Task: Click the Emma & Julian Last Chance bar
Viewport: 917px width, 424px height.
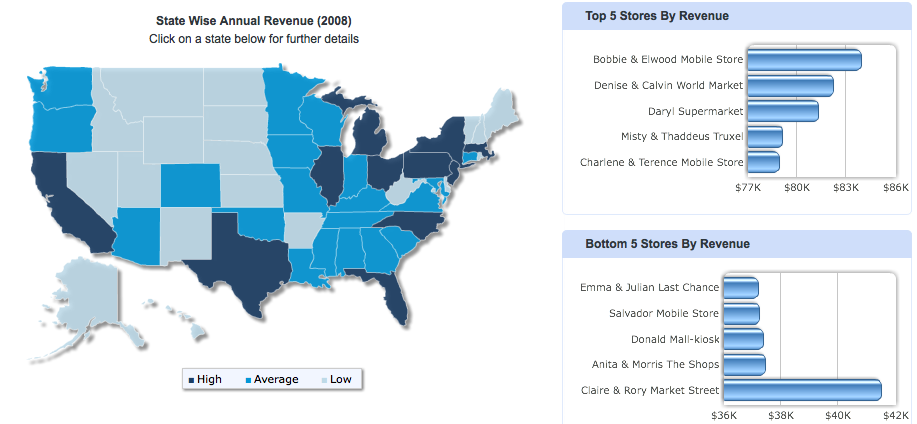Action: tap(741, 288)
